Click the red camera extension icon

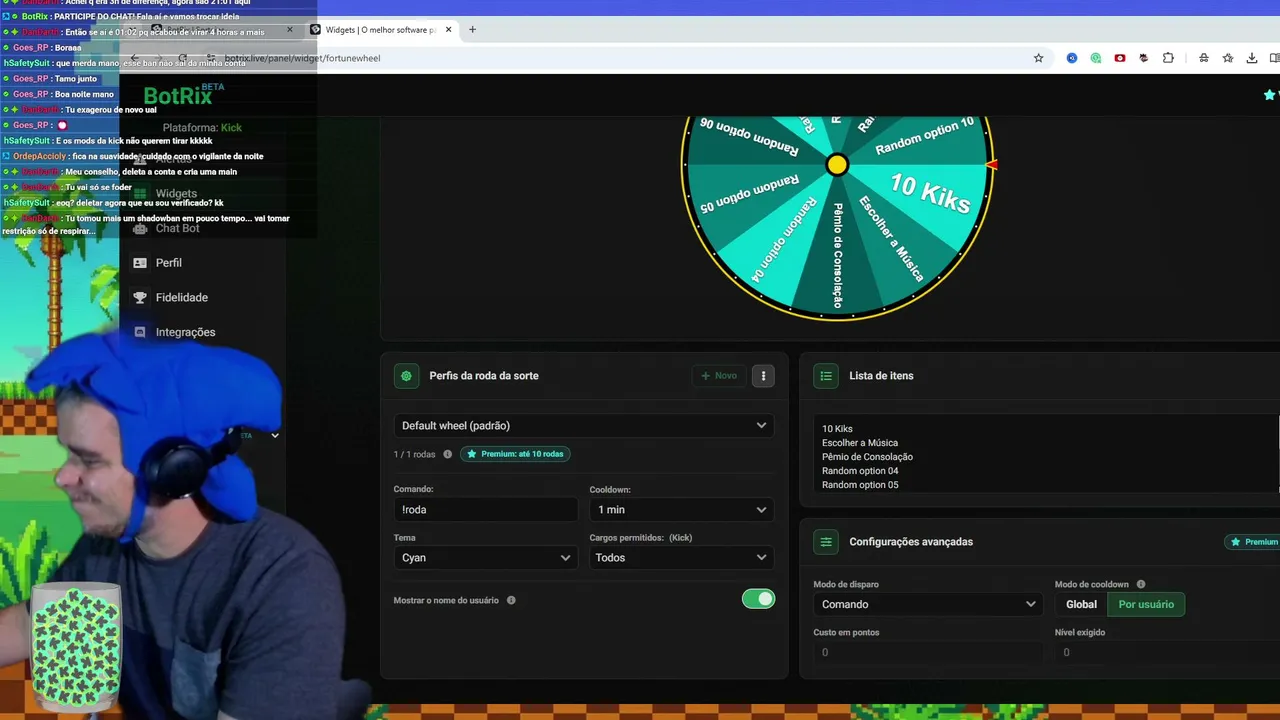tap(1120, 58)
